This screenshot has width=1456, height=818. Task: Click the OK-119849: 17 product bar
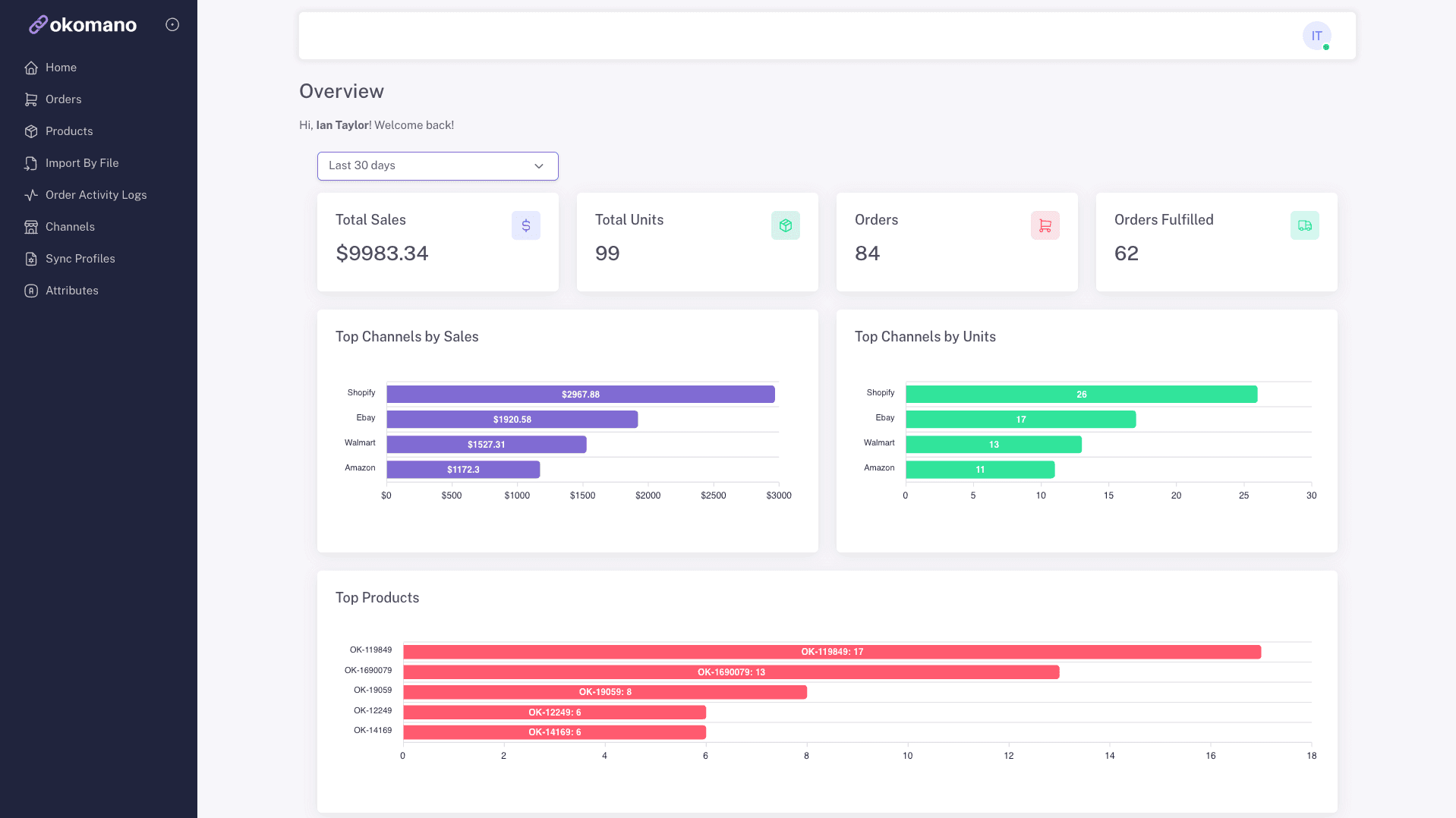pos(832,652)
